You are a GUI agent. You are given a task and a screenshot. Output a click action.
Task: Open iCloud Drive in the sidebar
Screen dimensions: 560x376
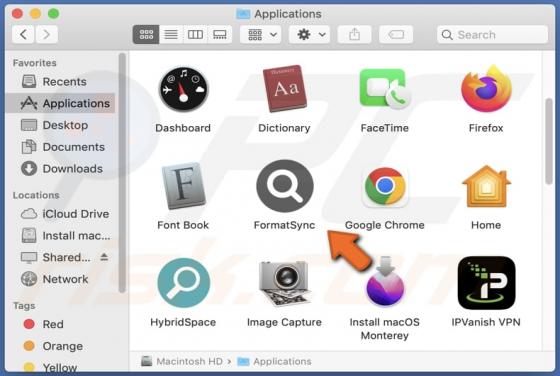point(60,214)
